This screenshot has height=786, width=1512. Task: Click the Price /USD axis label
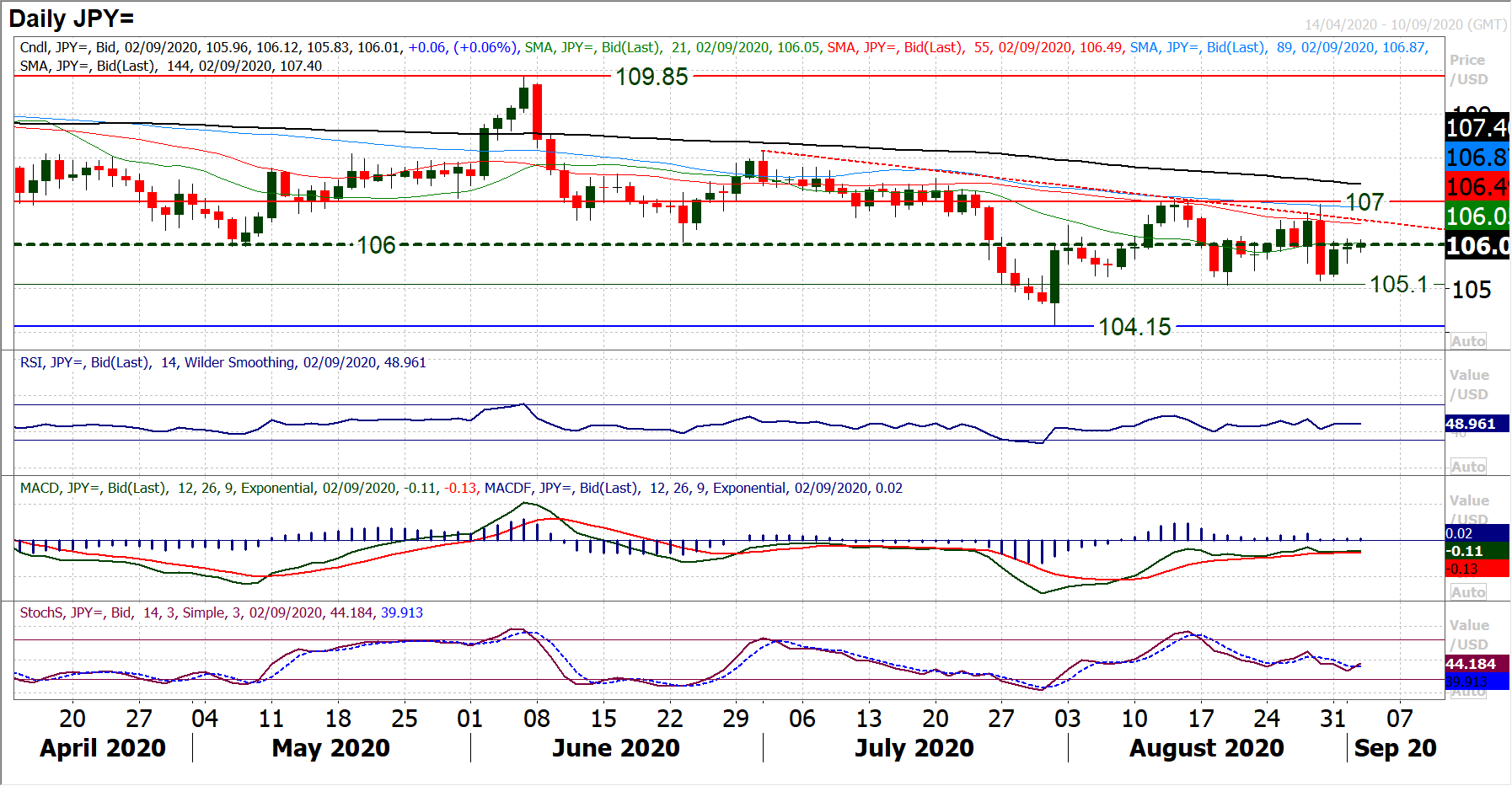click(1469, 70)
